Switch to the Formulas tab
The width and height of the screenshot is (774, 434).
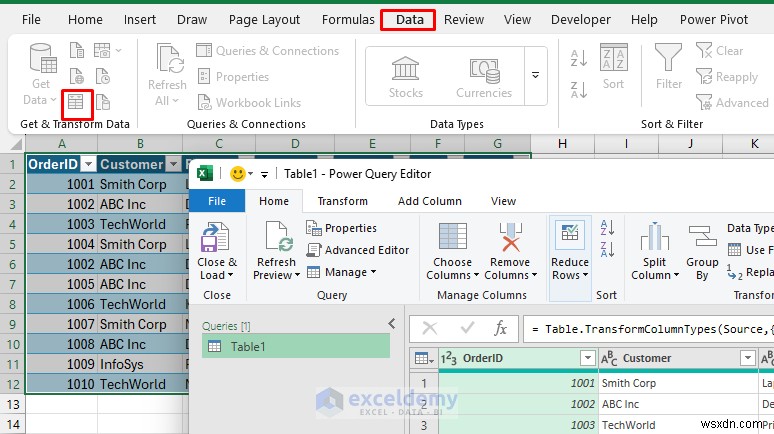point(348,20)
